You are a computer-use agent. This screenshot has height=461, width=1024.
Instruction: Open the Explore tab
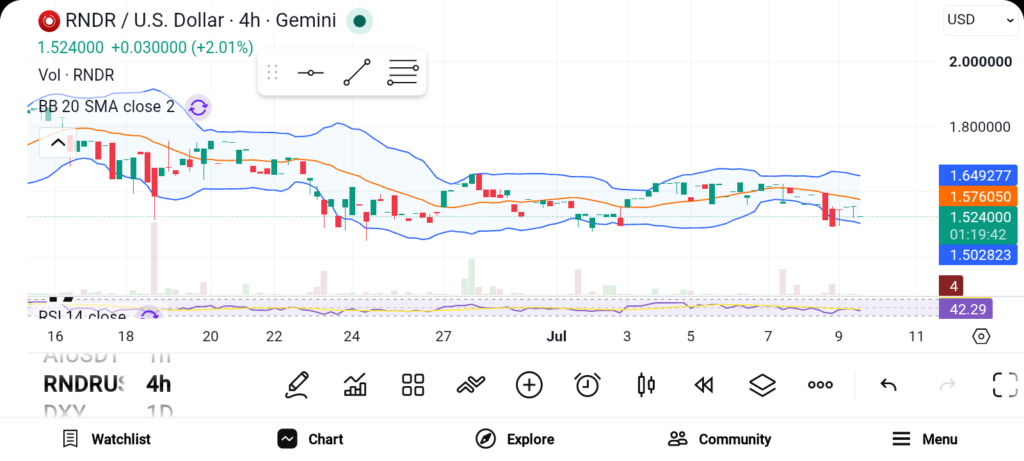pyautogui.click(x=515, y=439)
